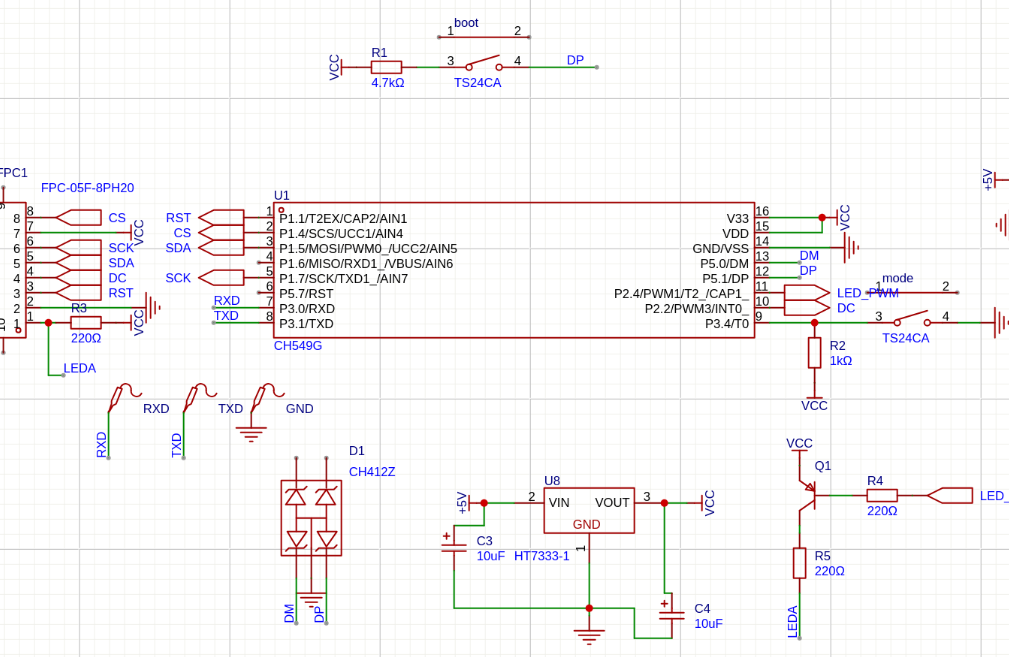Select the HT7333-1 regulator U8

(x=589, y=510)
